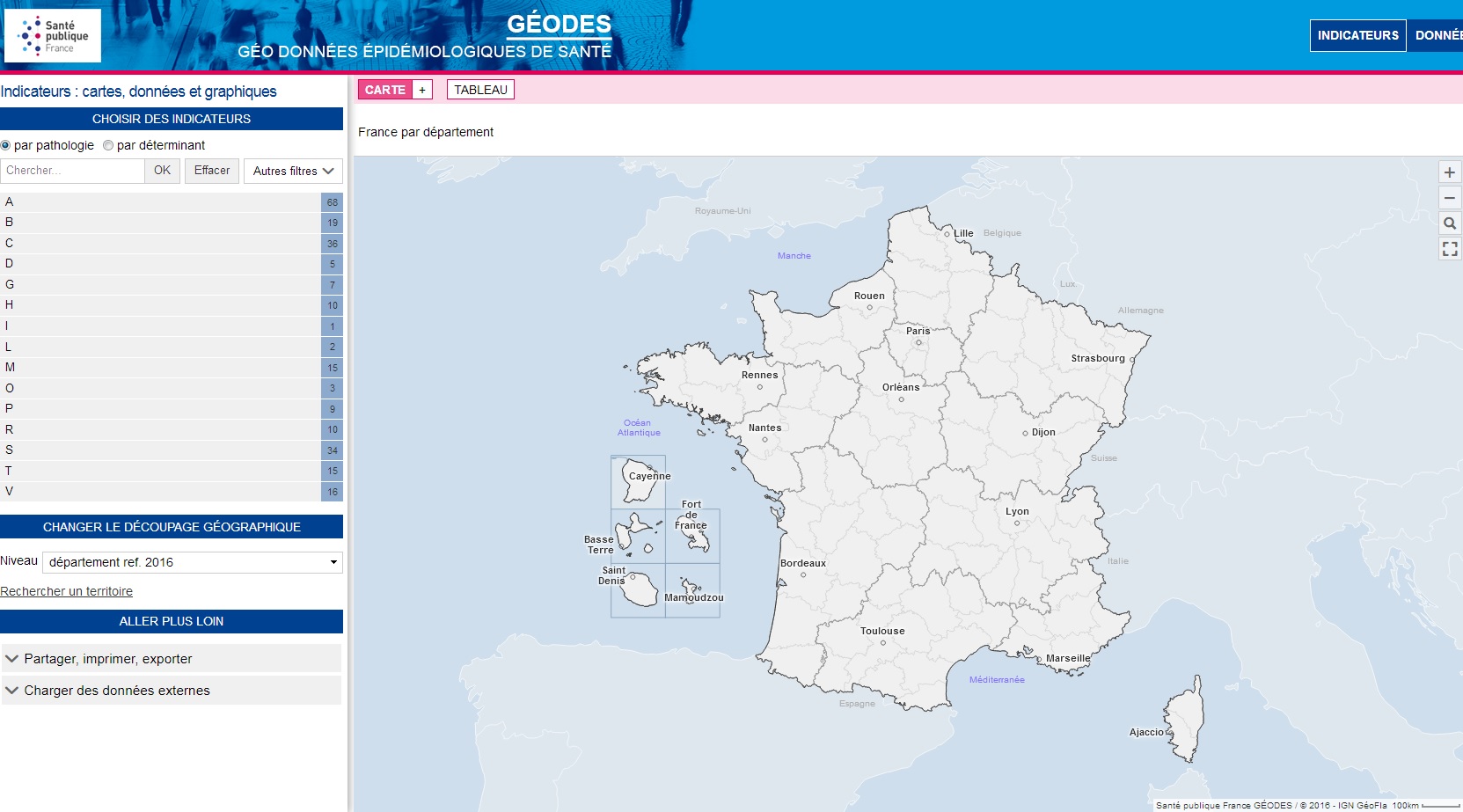Image resolution: width=1463 pixels, height=812 pixels.
Task: Click the Ajaccio label on Corsica
Action: (x=1146, y=732)
